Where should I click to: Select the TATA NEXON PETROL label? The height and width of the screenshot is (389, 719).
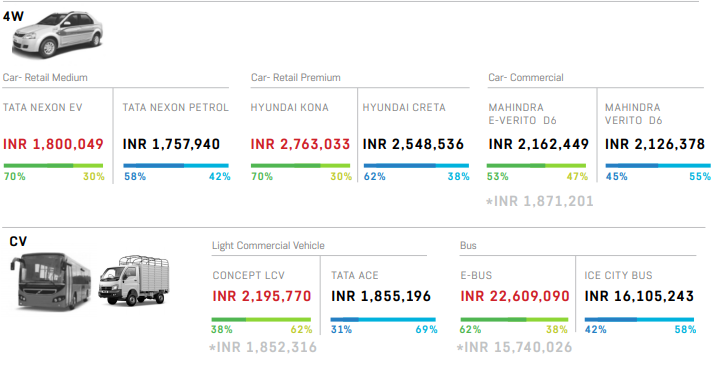click(x=176, y=107)
